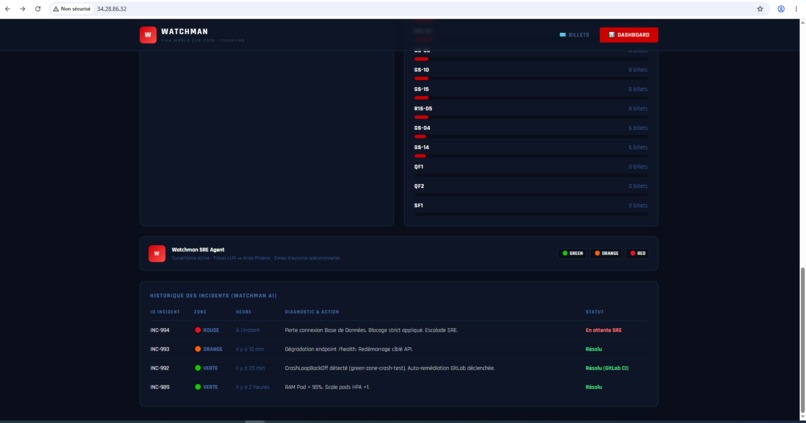Open the Dashboard navigation tab
The width and height of the screenshot is (806, 423).
[629, 35]
